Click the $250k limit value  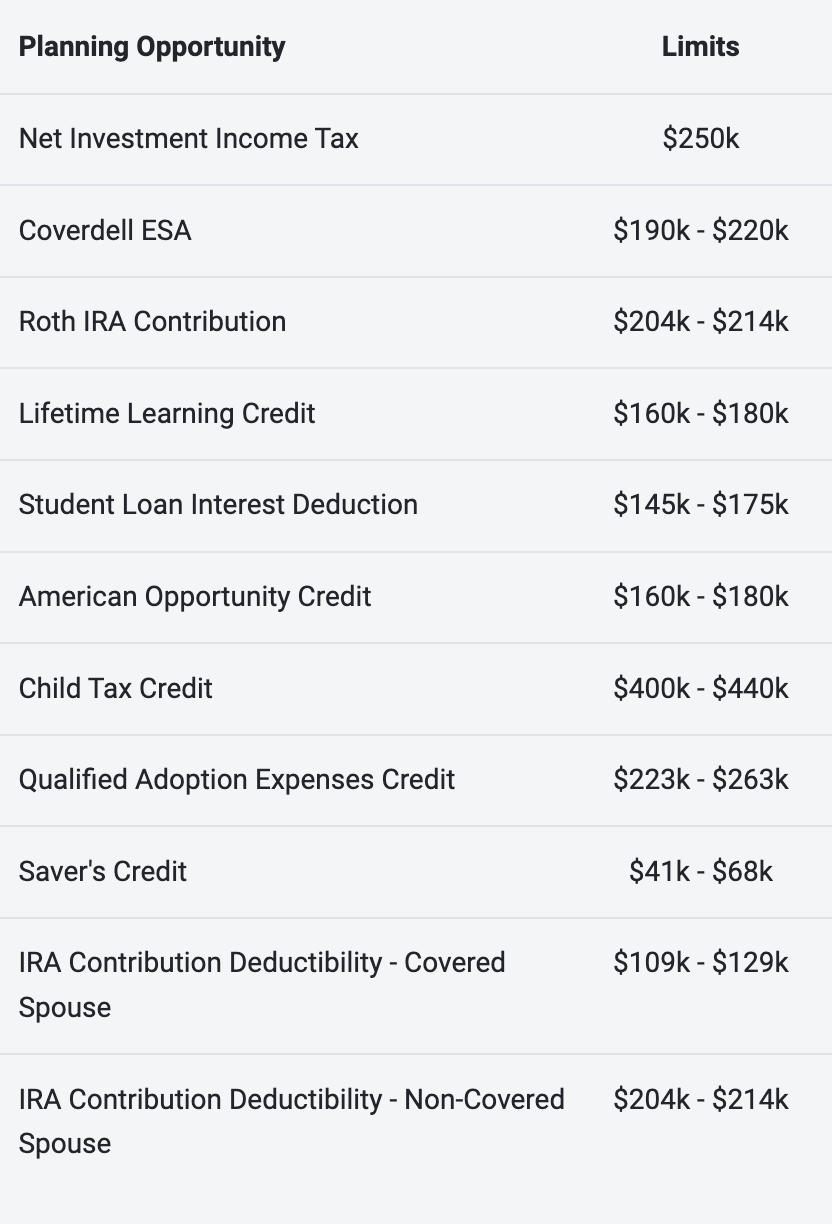coord(700,139)
